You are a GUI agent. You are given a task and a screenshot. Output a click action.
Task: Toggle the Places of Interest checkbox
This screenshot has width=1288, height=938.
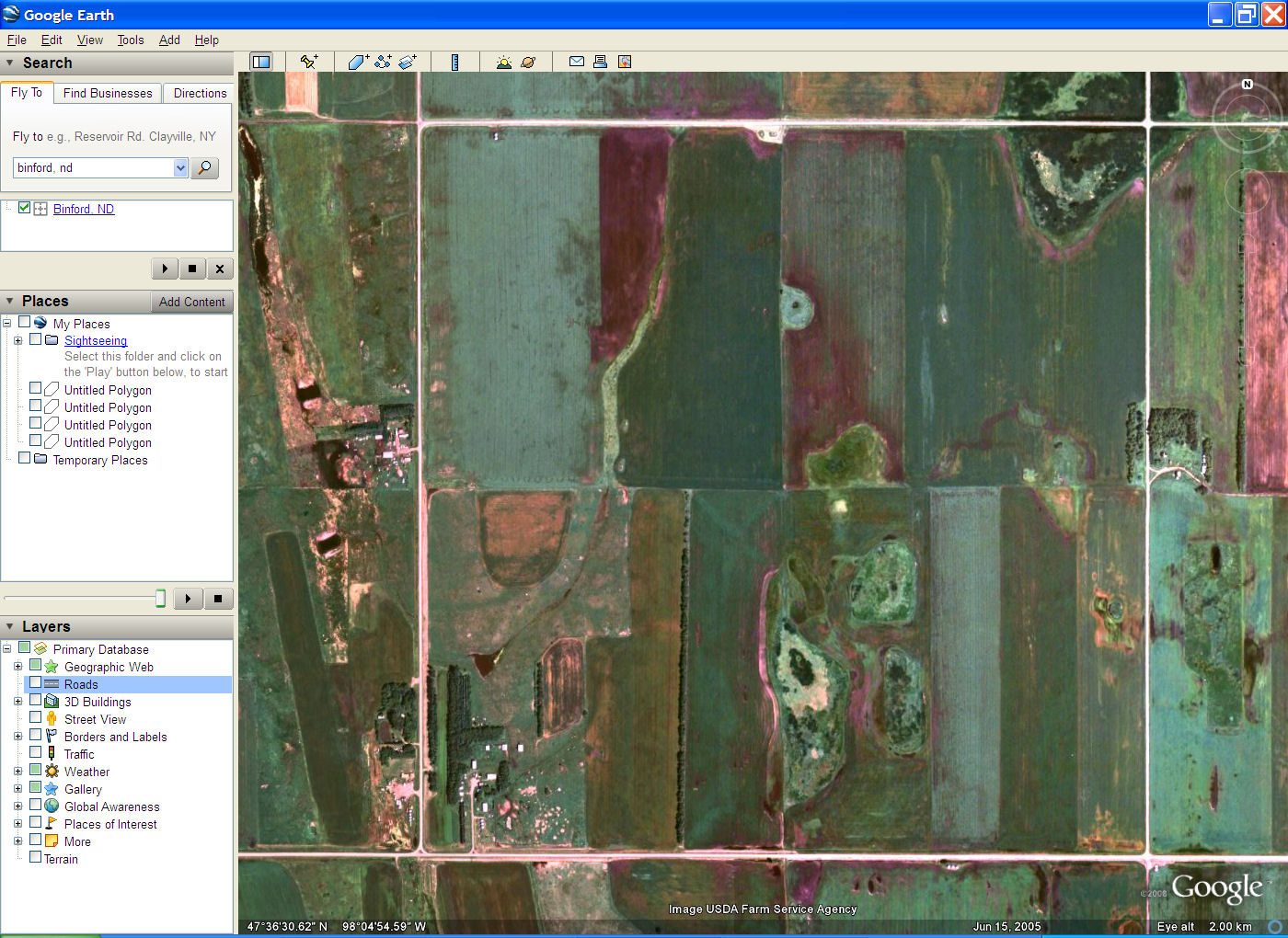click(35, 823)
